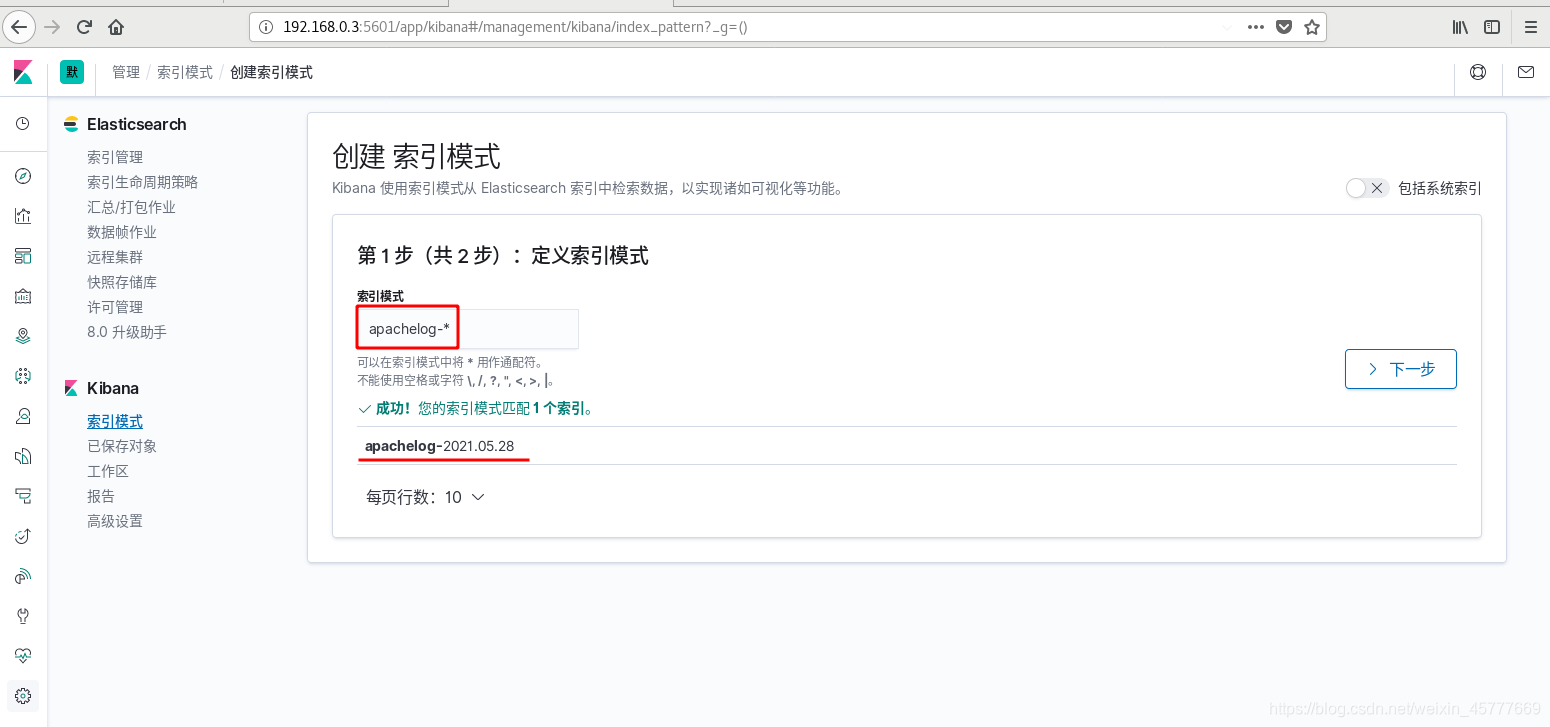Open the Kibana help icon

(1478, 72)
